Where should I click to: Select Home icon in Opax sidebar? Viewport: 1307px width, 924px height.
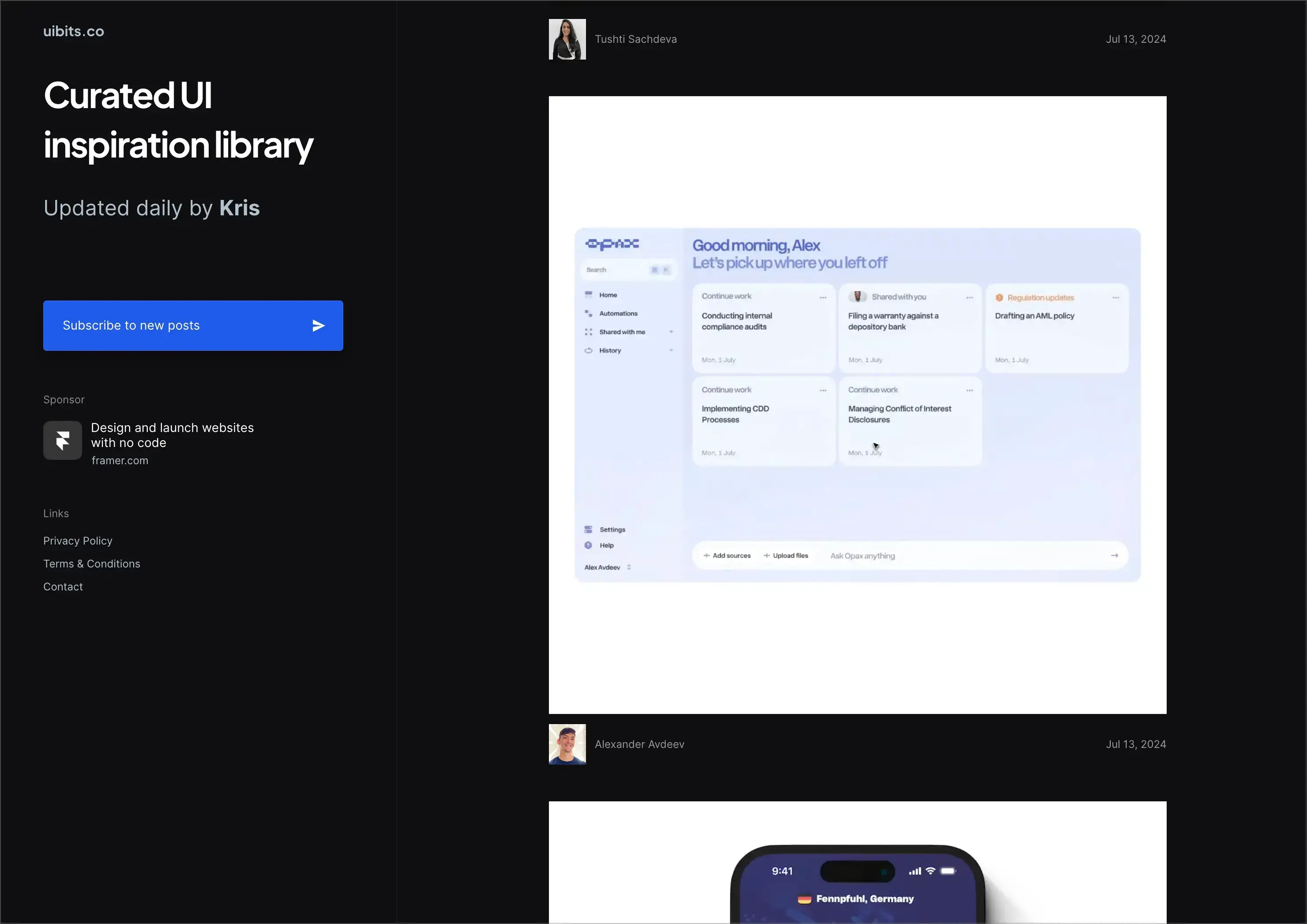pyautogui.click(x=589, y=295)
